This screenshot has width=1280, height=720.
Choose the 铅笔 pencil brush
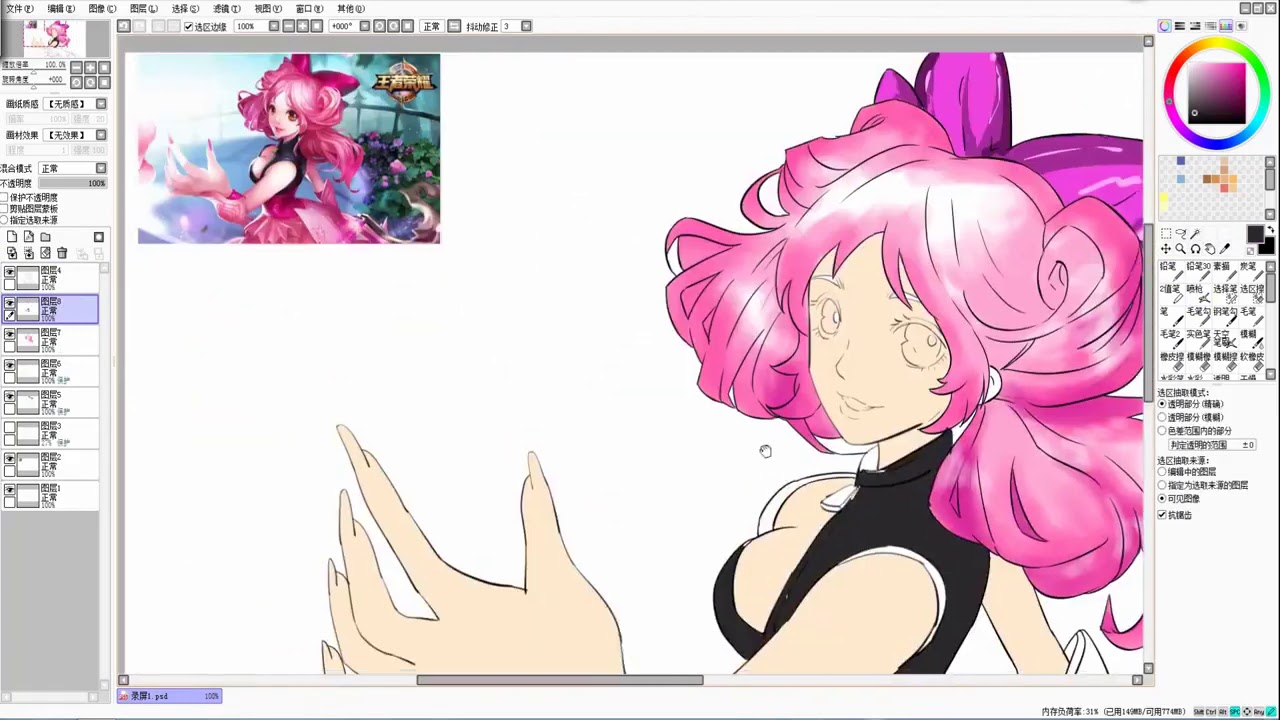coord(1171,272)
